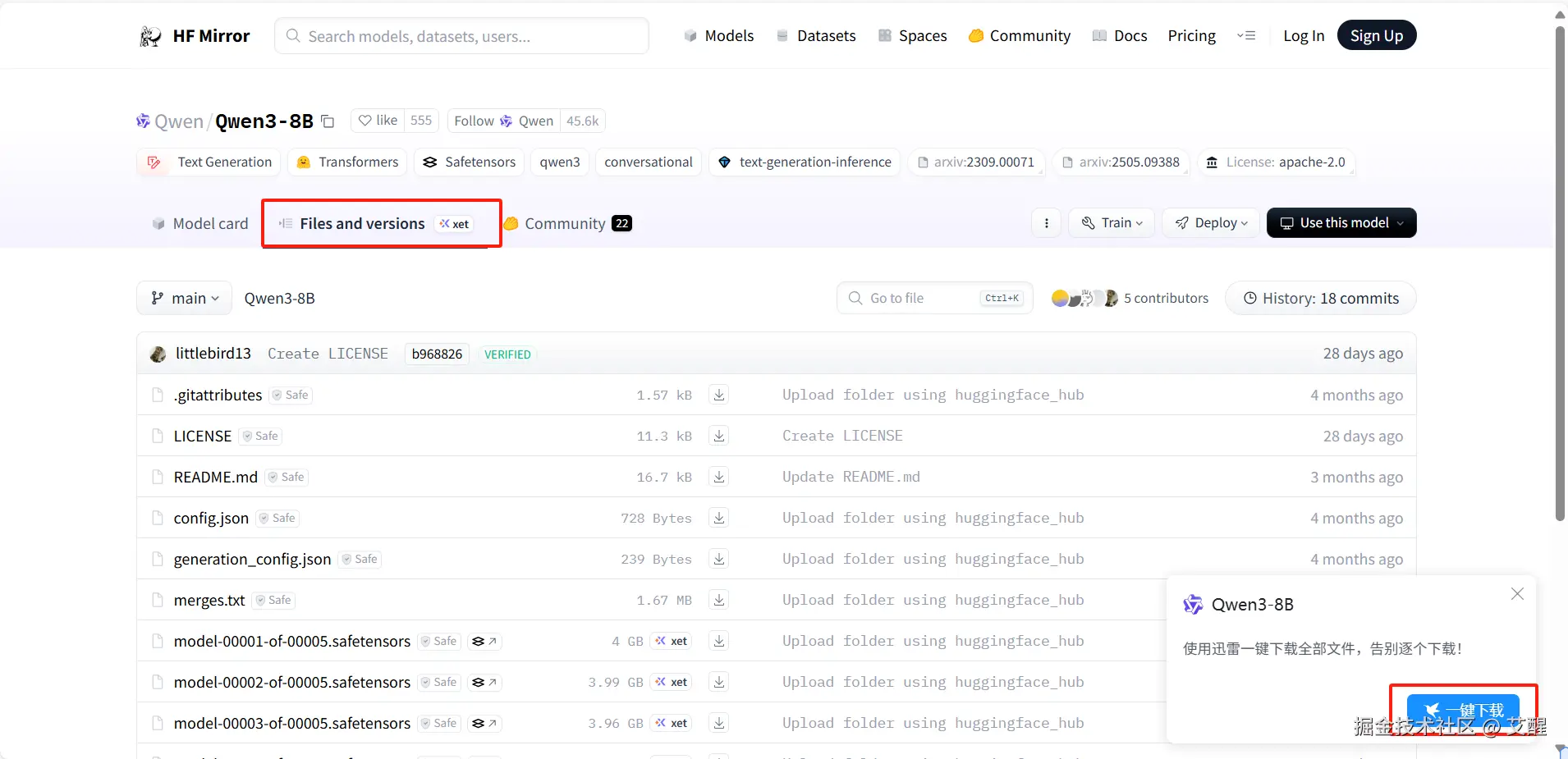Download the config.json file
1568x759 pixels.
(x=719, y=518)
